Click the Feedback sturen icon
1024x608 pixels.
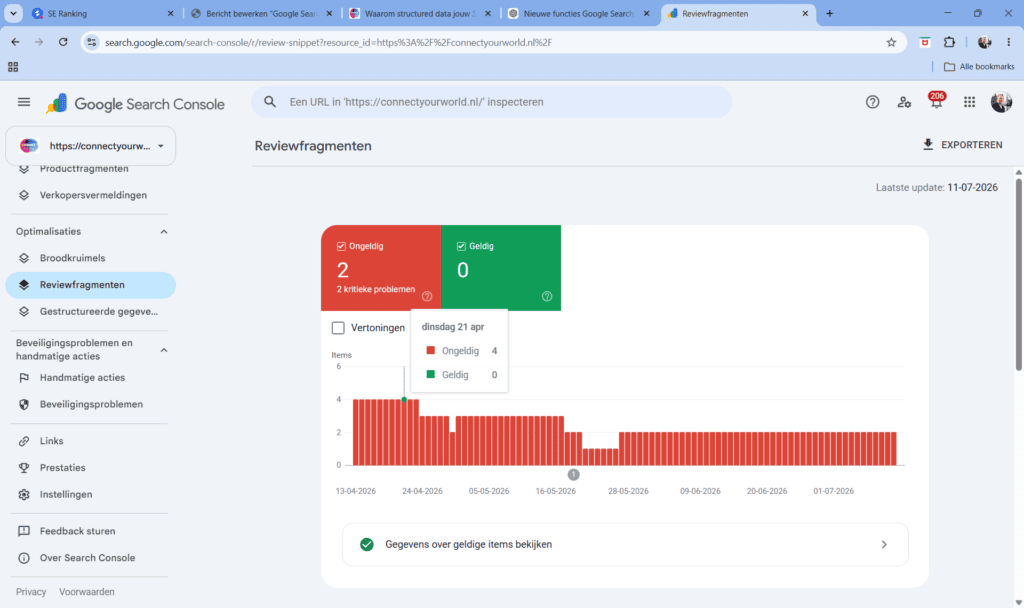24,531
